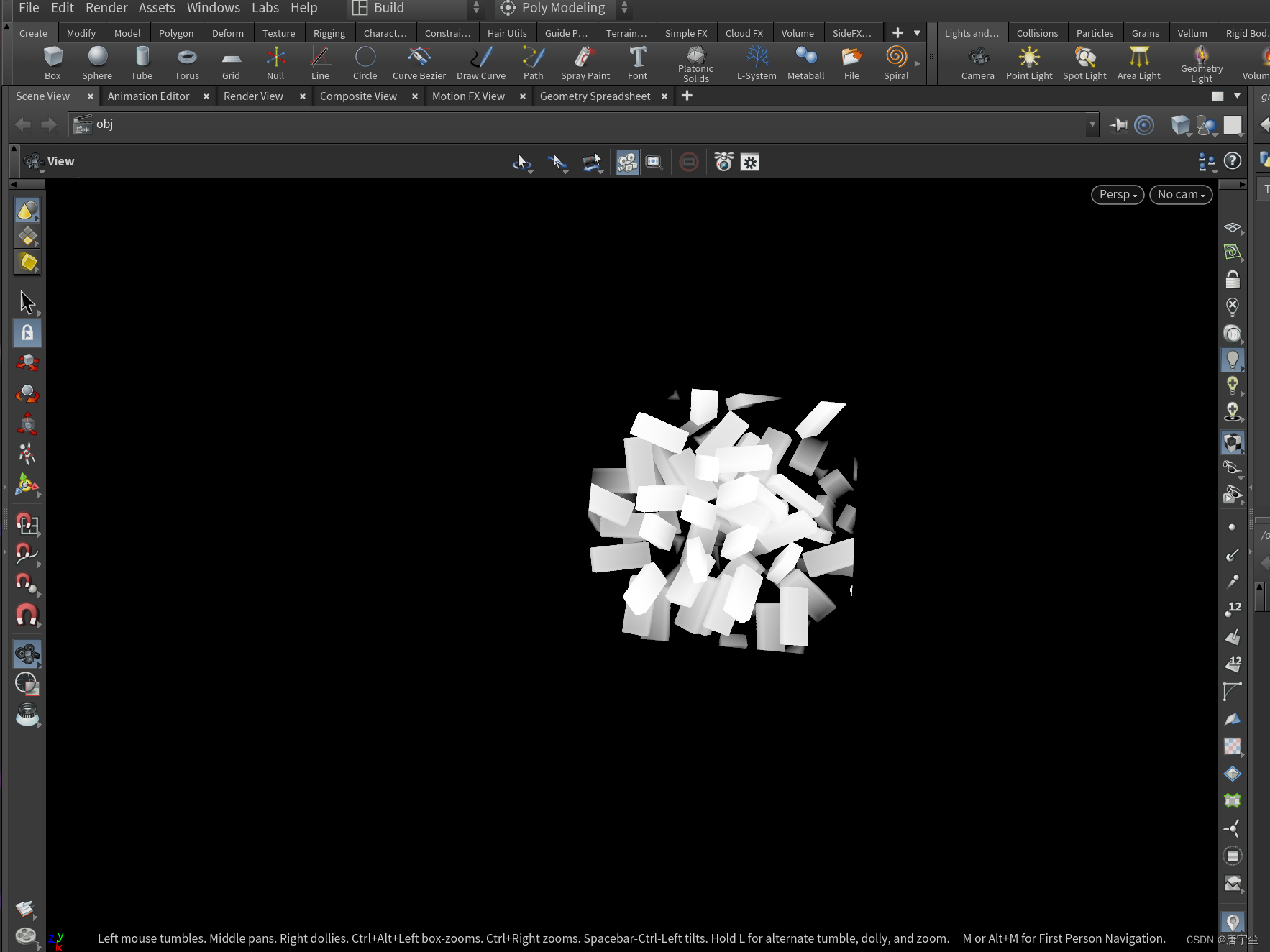
Task: Add a Spot Light
Action: pyautogui.click(x=1084, y=63)
